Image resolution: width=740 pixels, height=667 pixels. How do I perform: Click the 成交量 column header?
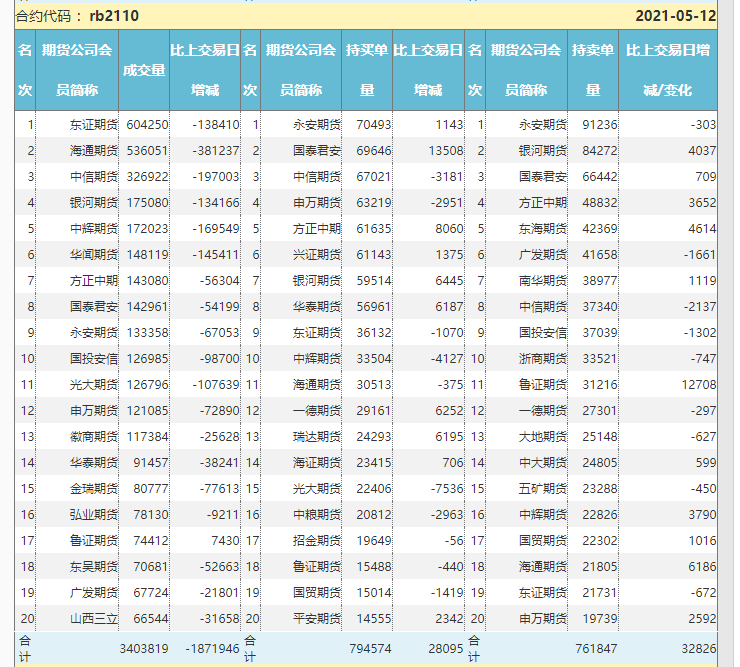coord(144,70)
